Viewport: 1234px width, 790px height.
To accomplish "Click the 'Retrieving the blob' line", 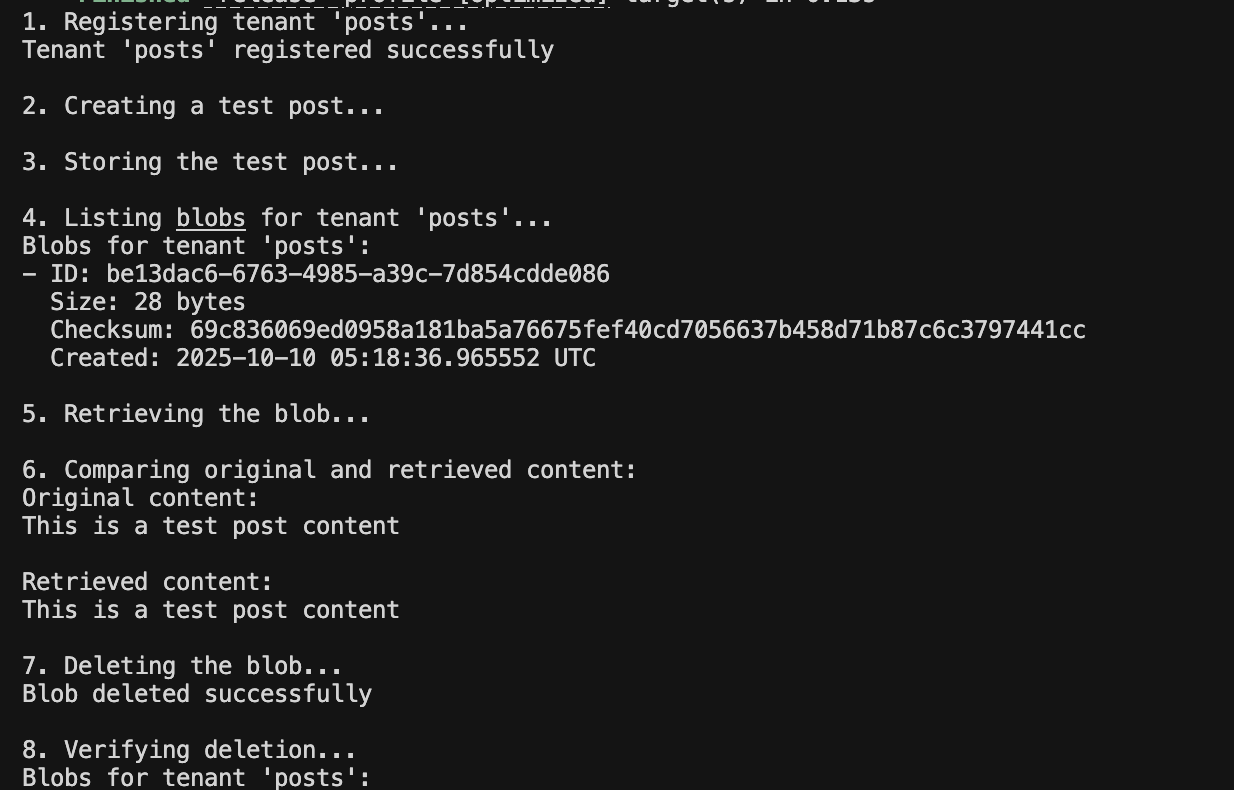I will 196,414.
